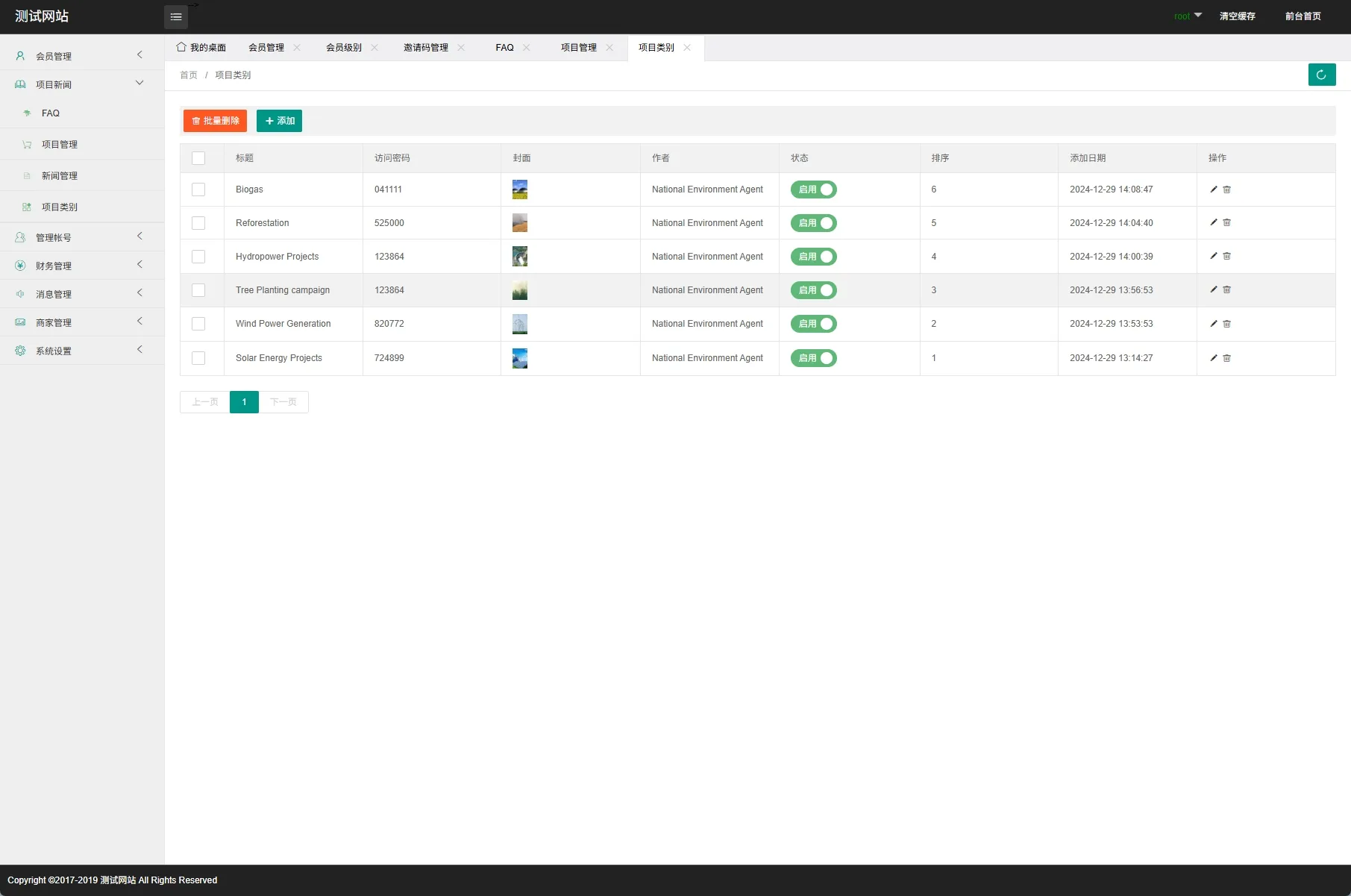Delete Solar Energy Projects with trash icon
Screen dimensions: 1351x896
pyautogui.click(x=1226, y=358)
